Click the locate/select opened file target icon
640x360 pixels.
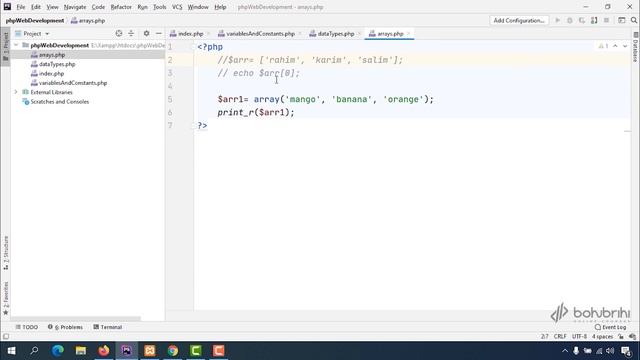point(119,33)
